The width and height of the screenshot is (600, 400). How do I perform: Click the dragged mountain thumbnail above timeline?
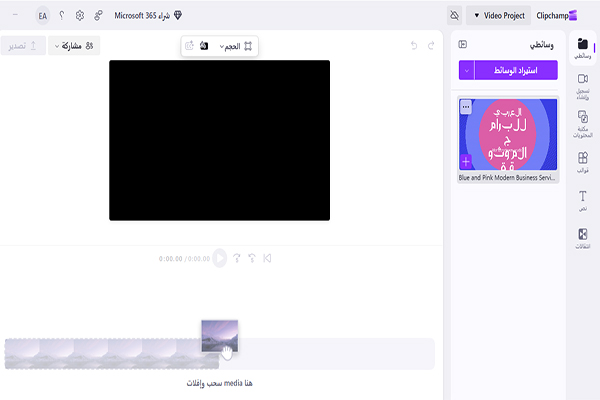pos(220,336)
